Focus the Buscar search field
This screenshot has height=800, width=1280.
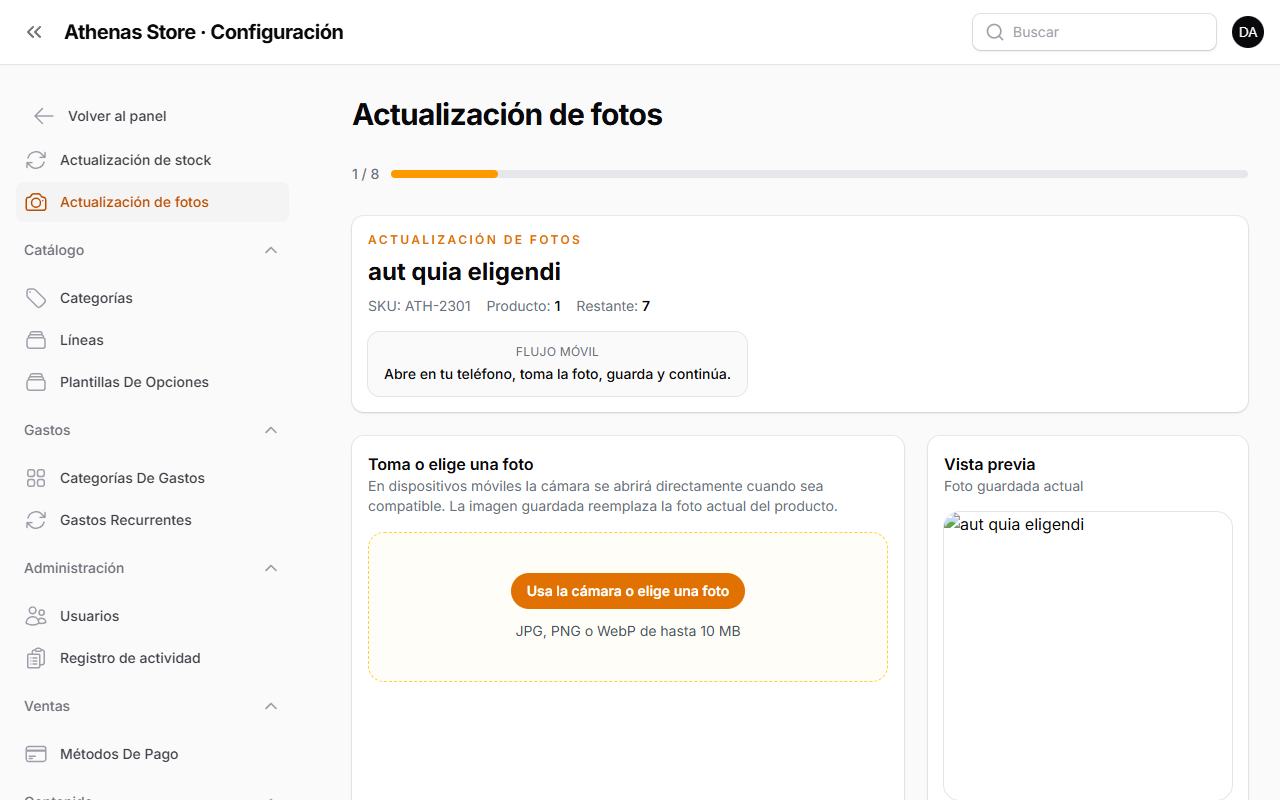(x=1094, y=32)
